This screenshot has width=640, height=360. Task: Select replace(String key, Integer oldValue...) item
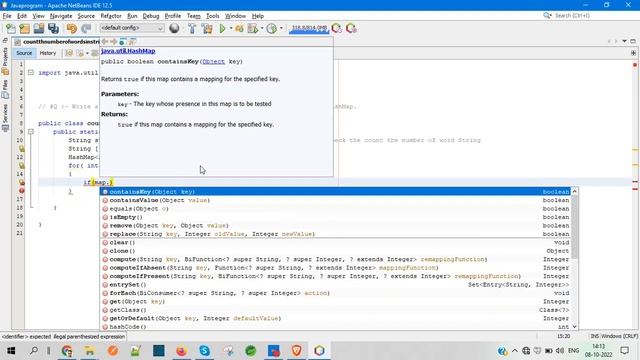[335, 234]
